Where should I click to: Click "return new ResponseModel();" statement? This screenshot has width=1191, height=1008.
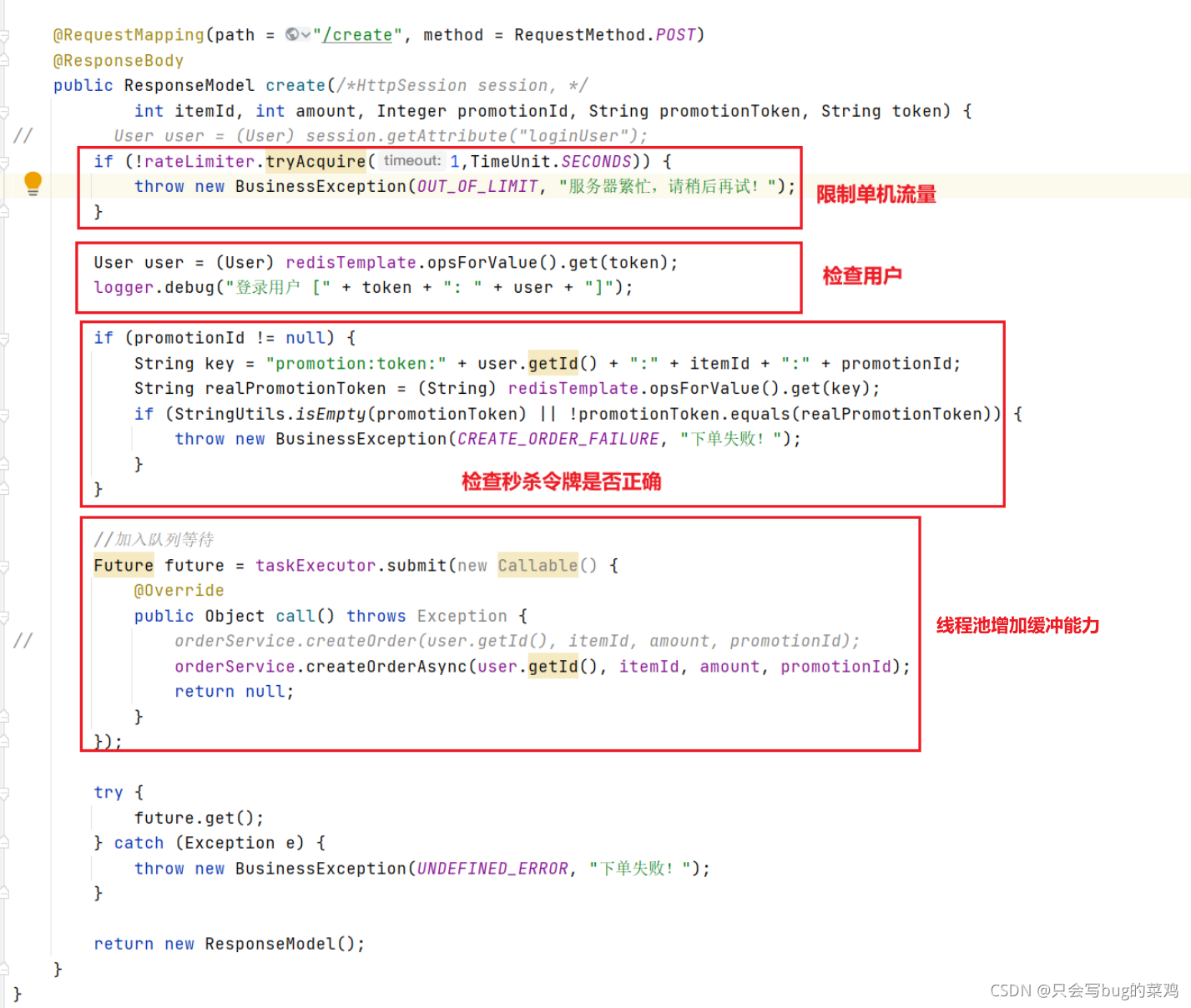point(230,945)
